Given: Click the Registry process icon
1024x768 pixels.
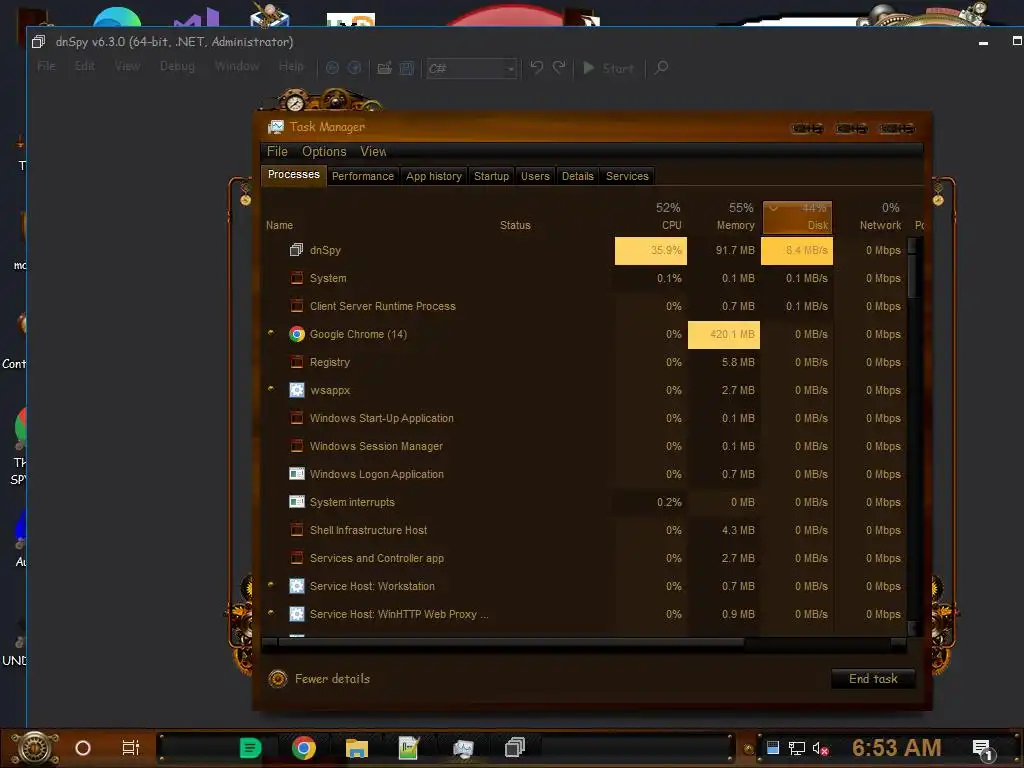Looking at the screenshot, I should (296, 362).
